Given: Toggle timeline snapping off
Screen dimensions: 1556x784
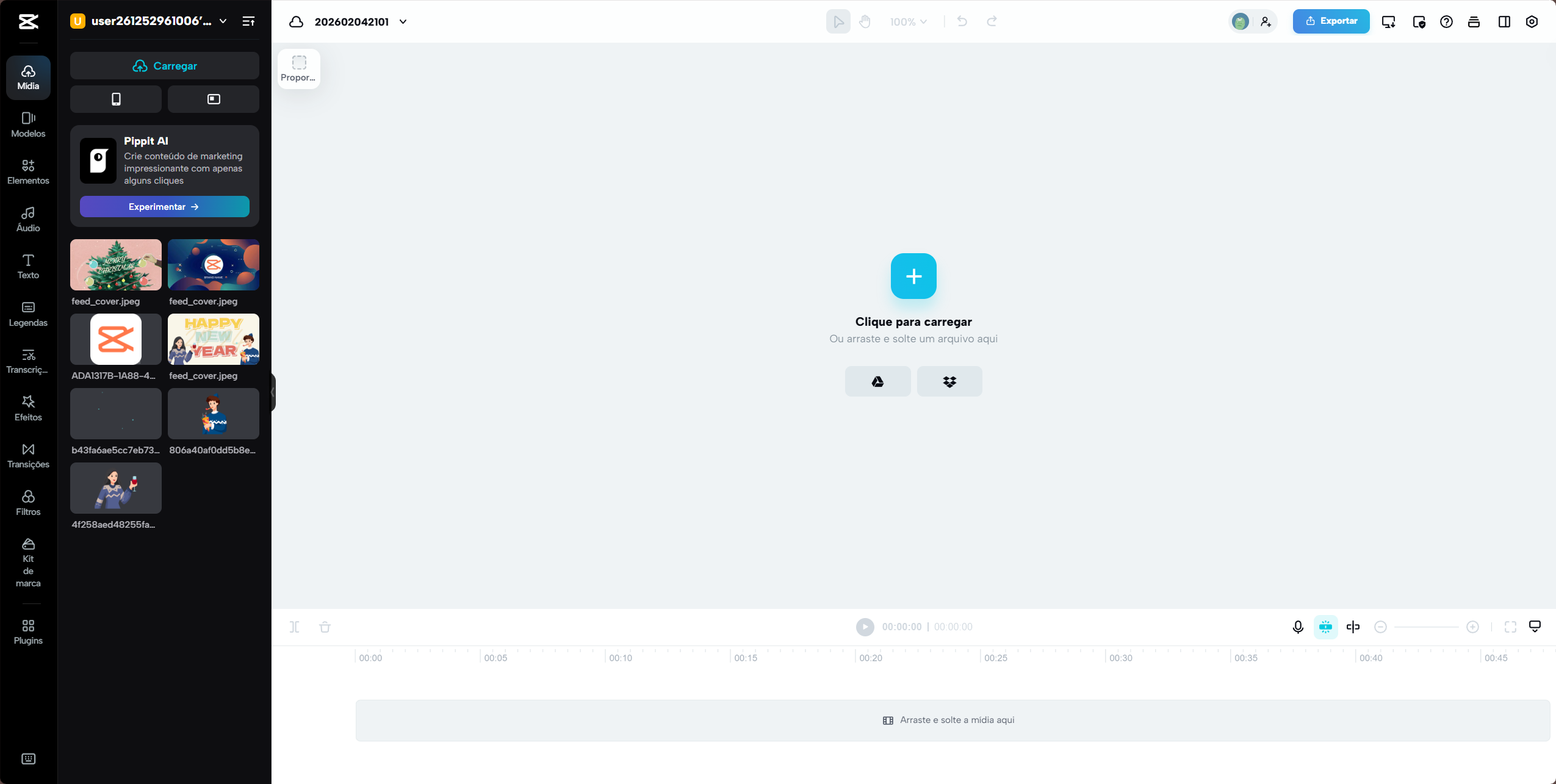Looking at the screenshot, I should coord(1325,627).
